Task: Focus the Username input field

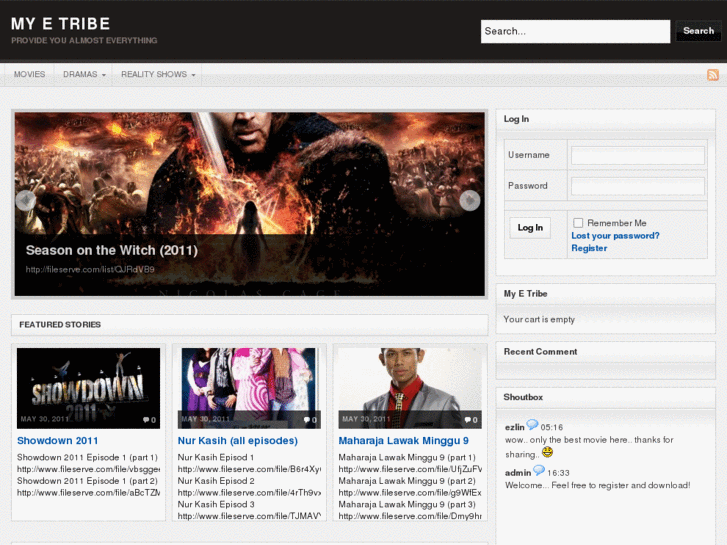Action: (x=637, y=156)
